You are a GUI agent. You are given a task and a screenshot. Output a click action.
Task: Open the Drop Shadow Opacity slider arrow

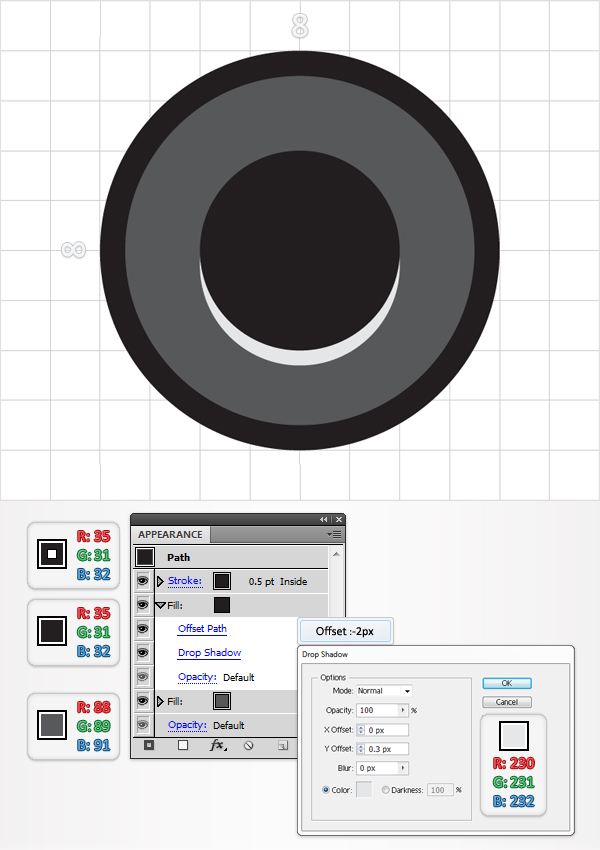(403, 710)
